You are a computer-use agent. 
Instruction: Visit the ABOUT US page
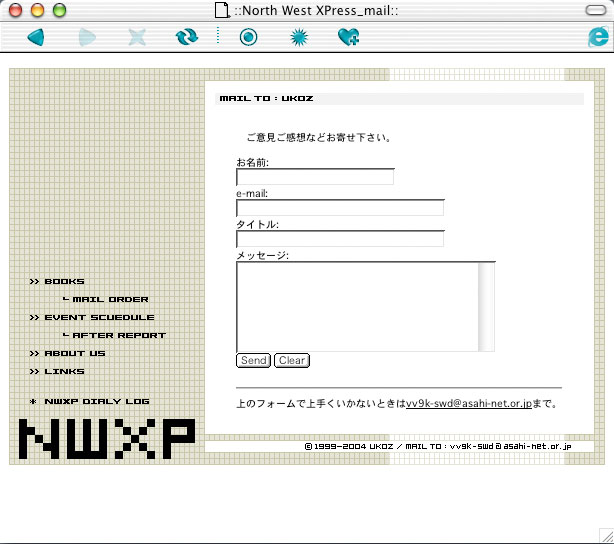click(74, 354)
